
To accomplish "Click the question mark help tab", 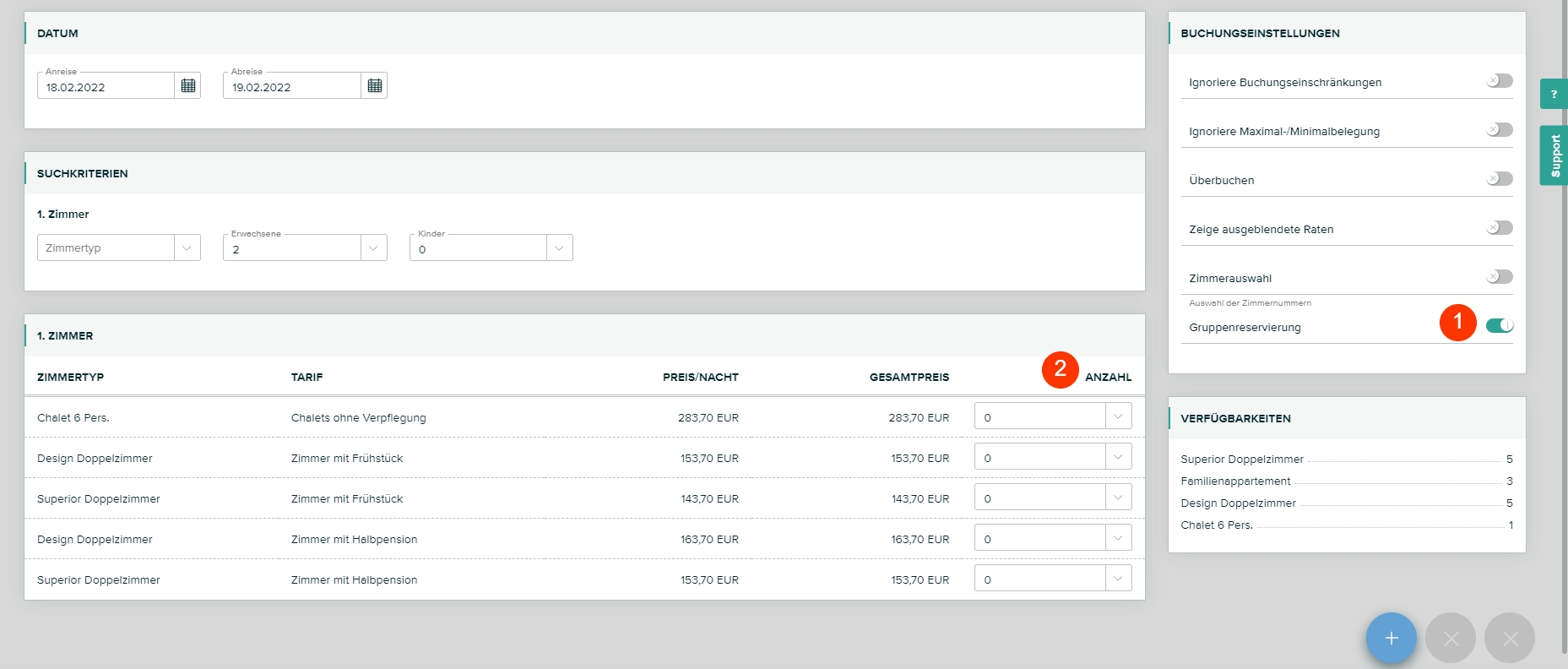I will pyautogui.click(x=1553, y=94).
